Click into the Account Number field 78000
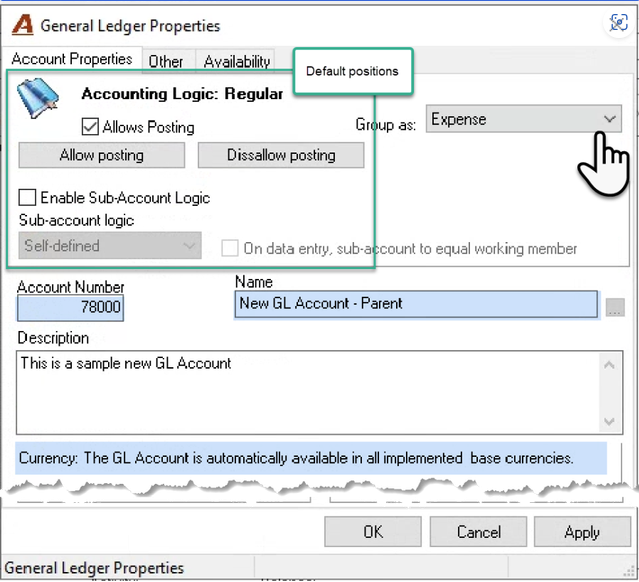 [70, 307]
